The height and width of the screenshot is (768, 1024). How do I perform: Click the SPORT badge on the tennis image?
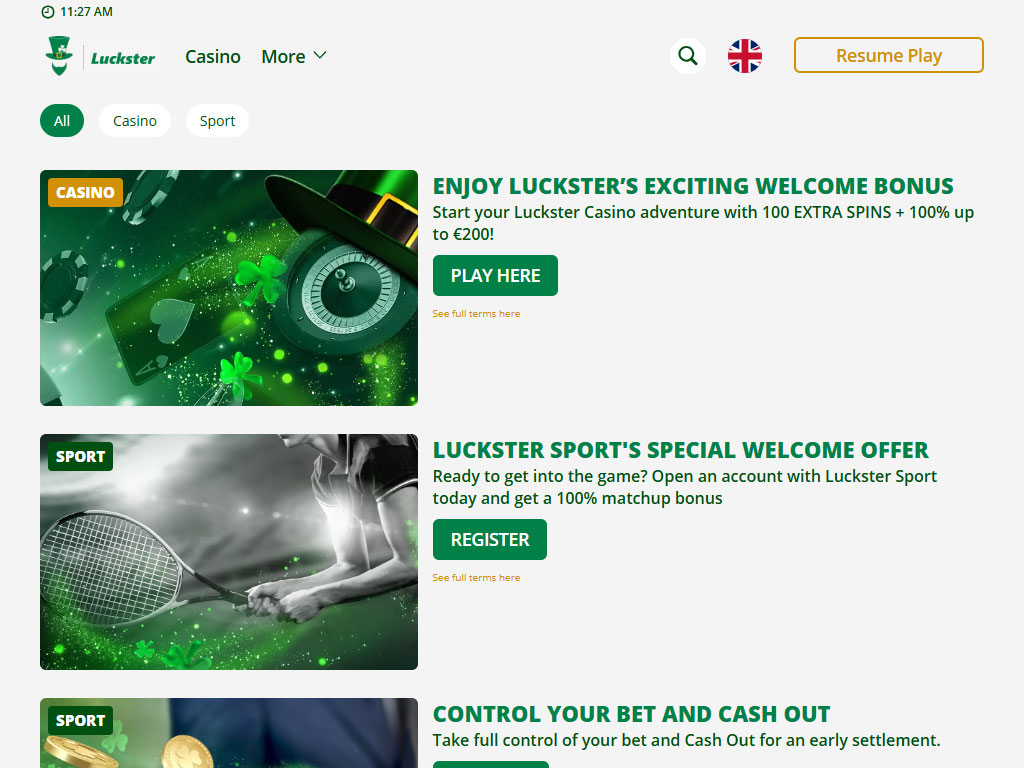pyautogui.click(x=80, y=456)
